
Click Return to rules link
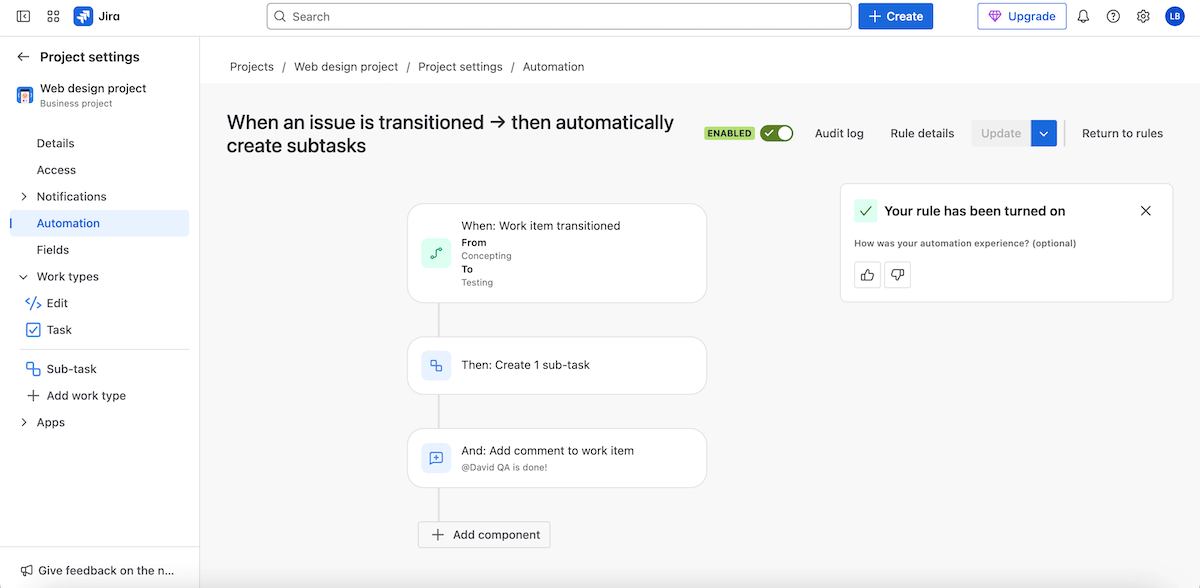click(x=1122, y=133)
